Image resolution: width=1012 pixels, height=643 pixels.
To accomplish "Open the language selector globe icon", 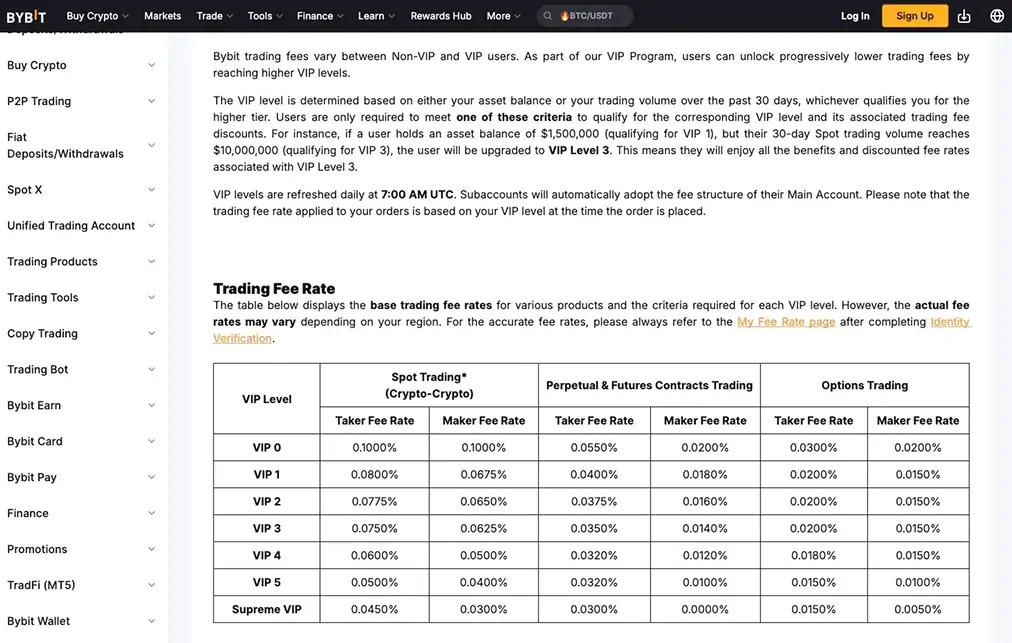I will click(x=995, y=16).
